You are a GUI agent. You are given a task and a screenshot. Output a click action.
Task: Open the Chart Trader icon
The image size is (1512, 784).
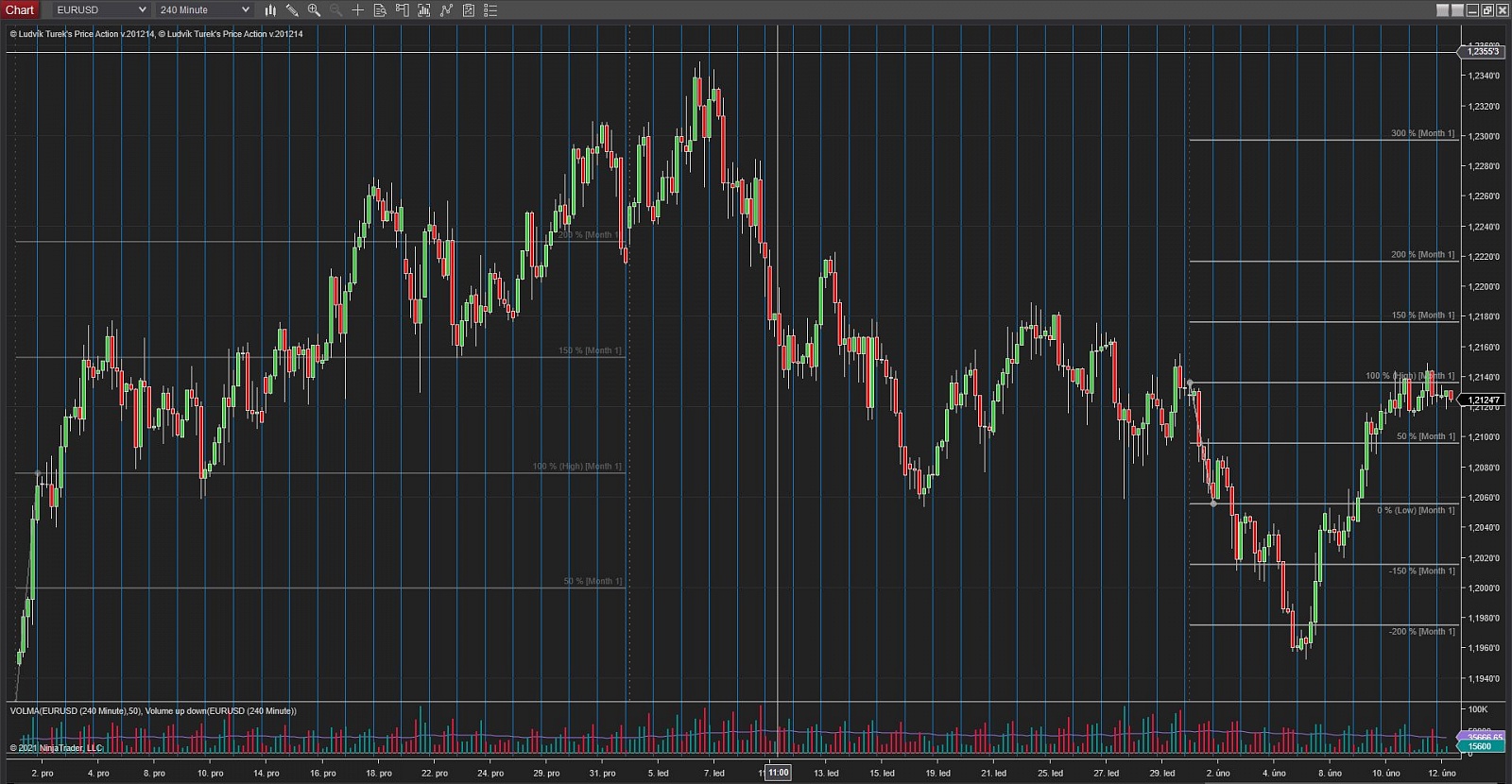[x=402, y=10]
